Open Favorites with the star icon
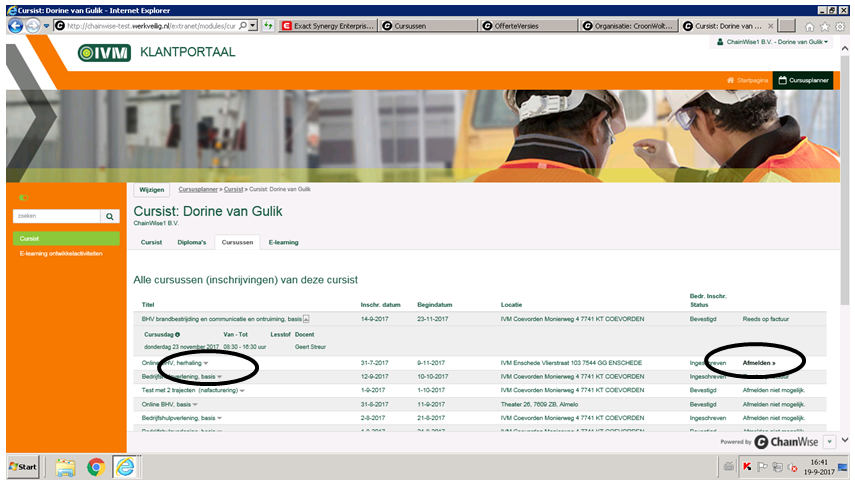The width and height of the screenshot is (855, 484). tap(825, 27)
